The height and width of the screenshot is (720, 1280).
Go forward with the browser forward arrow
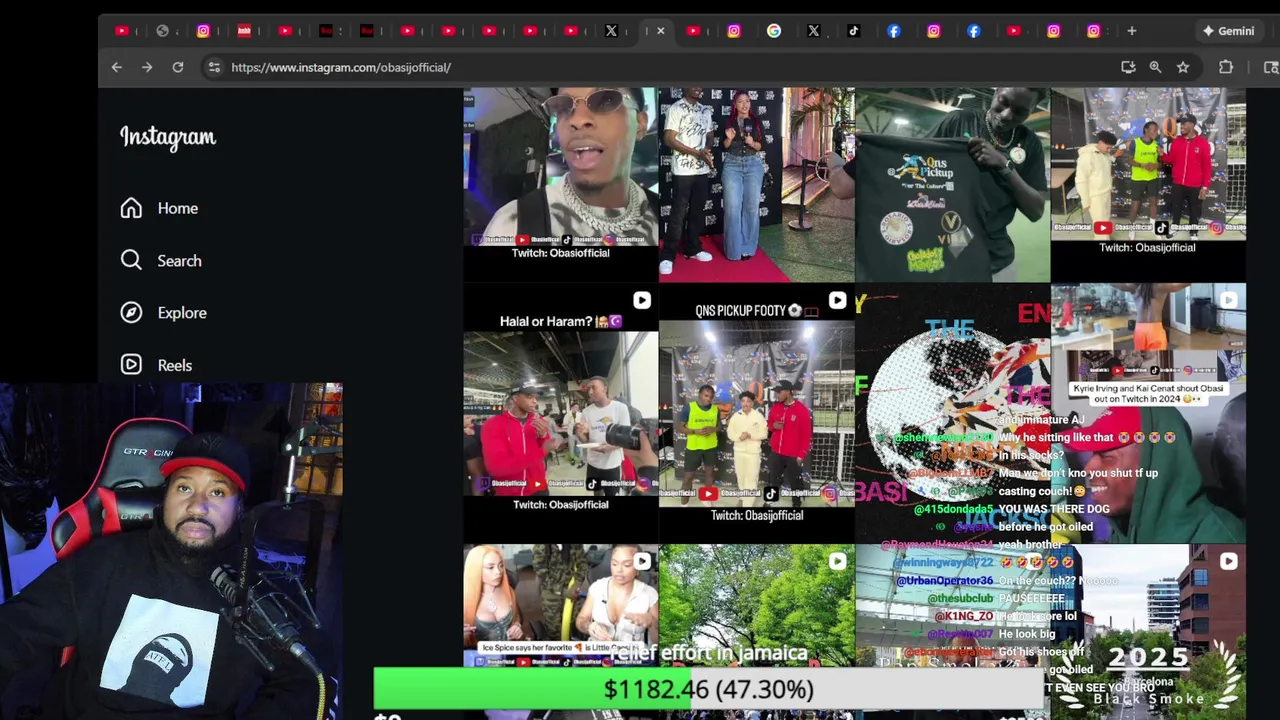click(x=147, y=67)
